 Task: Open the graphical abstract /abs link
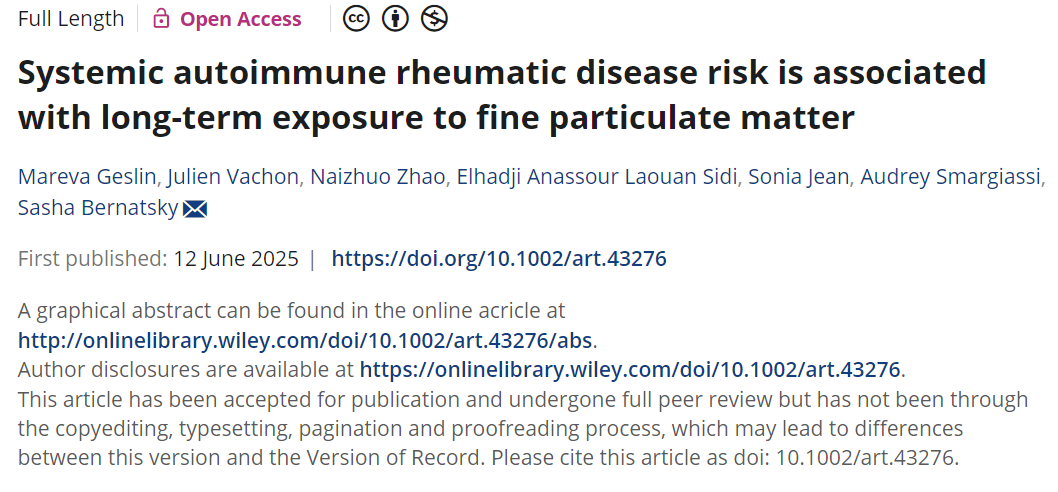[x=306, y=340]
